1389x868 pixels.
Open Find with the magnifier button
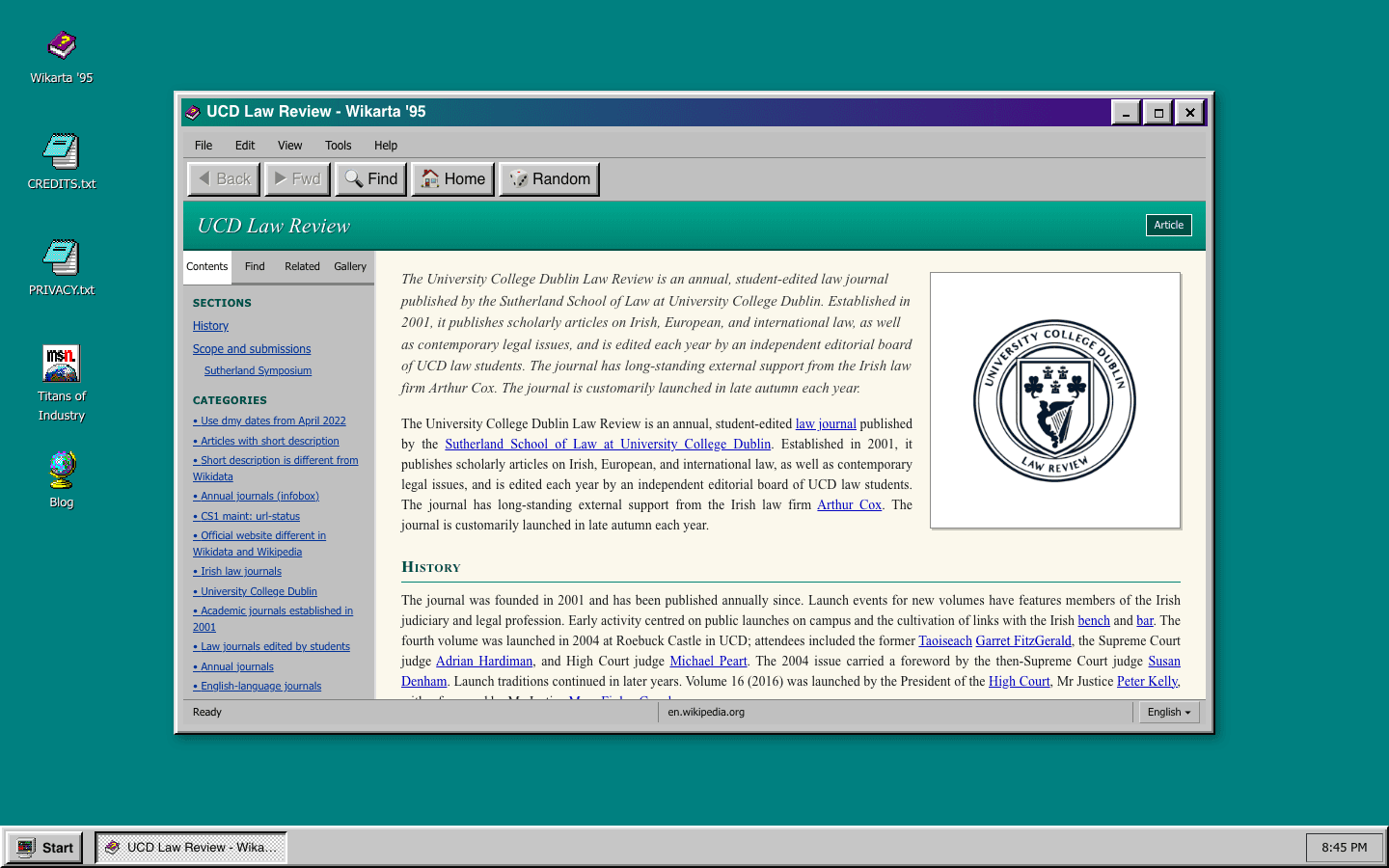tap(371, 179)
